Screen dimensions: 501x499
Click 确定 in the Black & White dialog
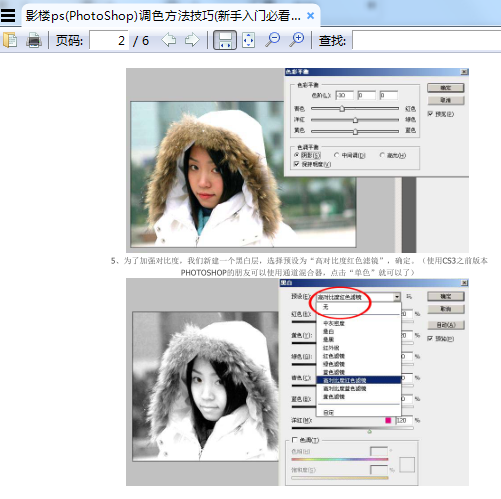click(446, 296)
